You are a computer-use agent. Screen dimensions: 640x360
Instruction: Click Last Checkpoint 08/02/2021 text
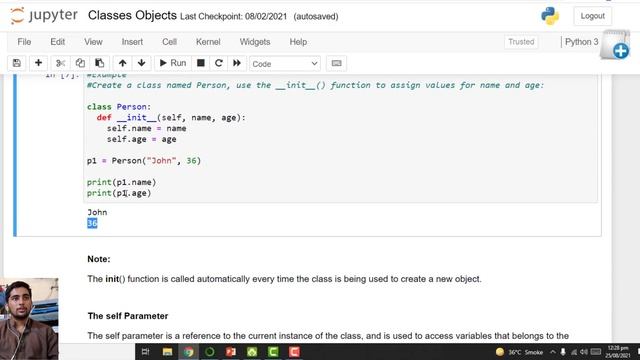[x=233, y=16]
